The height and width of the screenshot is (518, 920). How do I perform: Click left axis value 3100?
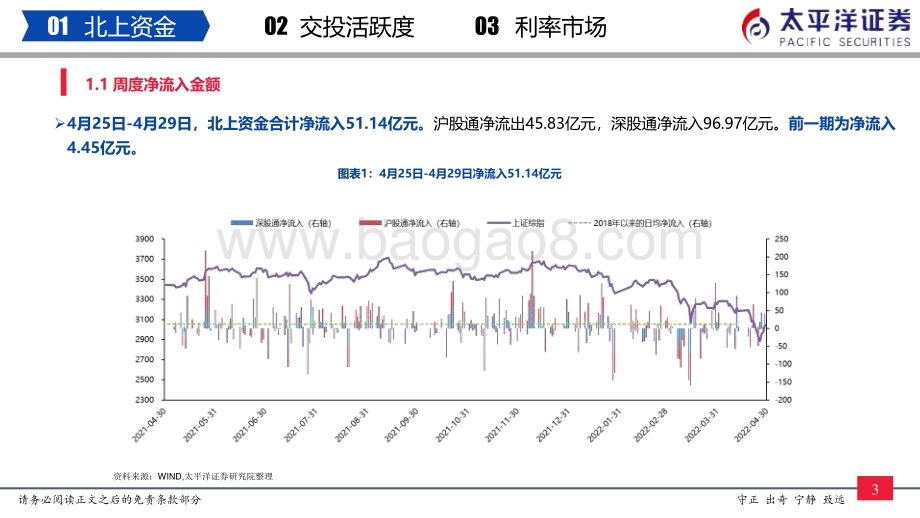[x=144, y=319]
